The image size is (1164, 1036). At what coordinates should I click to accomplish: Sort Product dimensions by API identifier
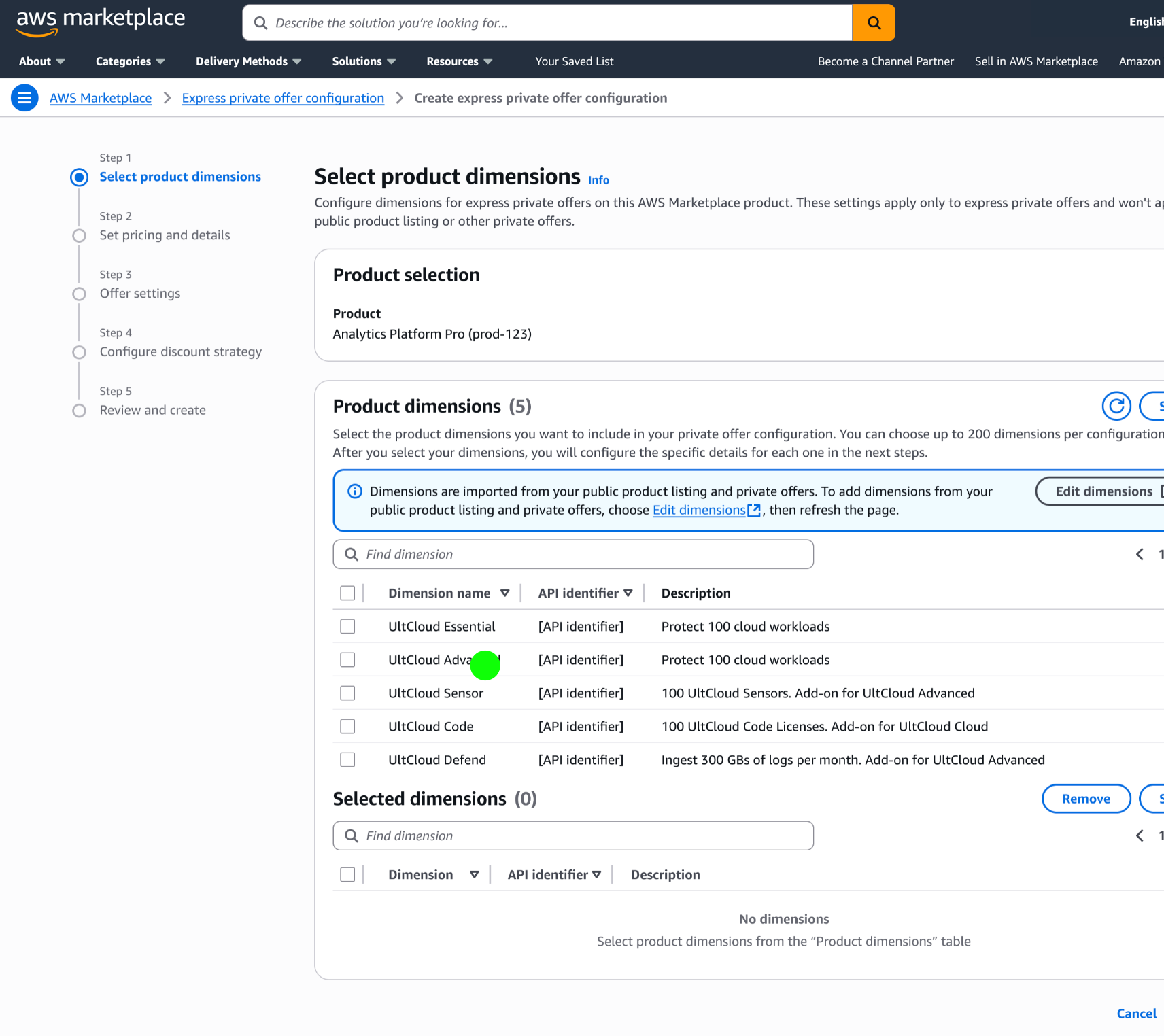coord(628,593)
